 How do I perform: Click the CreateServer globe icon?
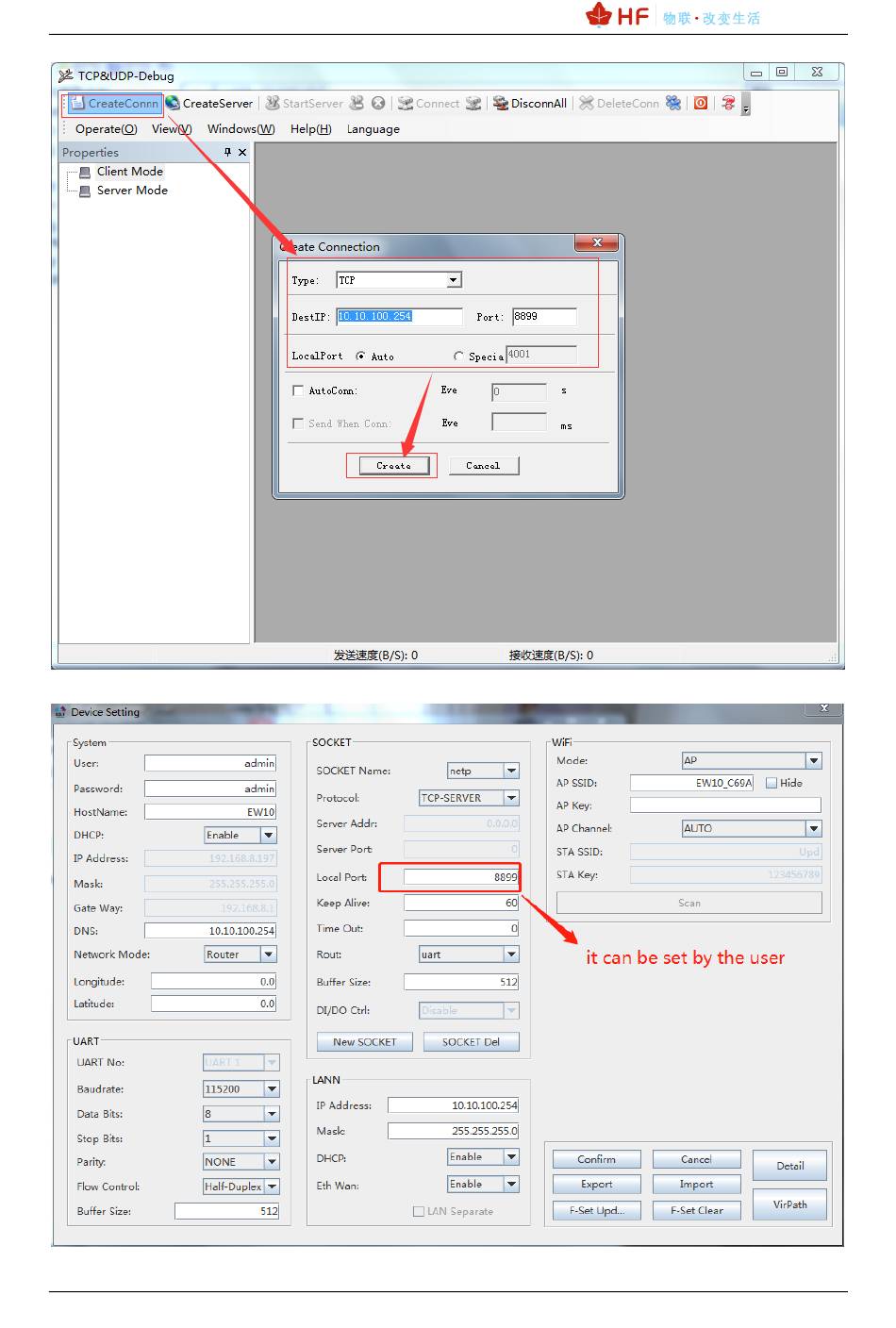pos(173,103)
